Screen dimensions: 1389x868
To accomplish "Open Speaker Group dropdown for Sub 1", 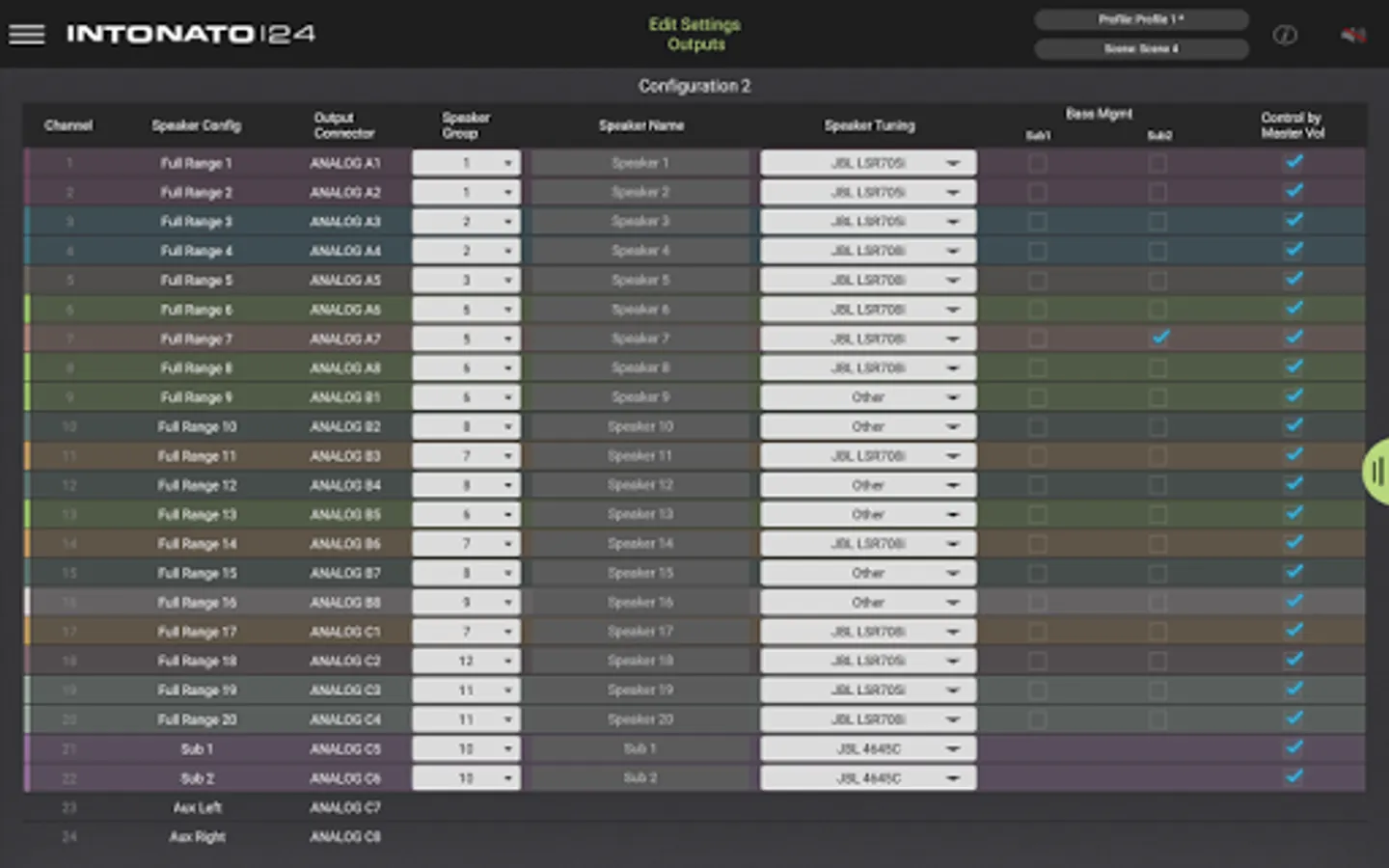I will [466, 748].
